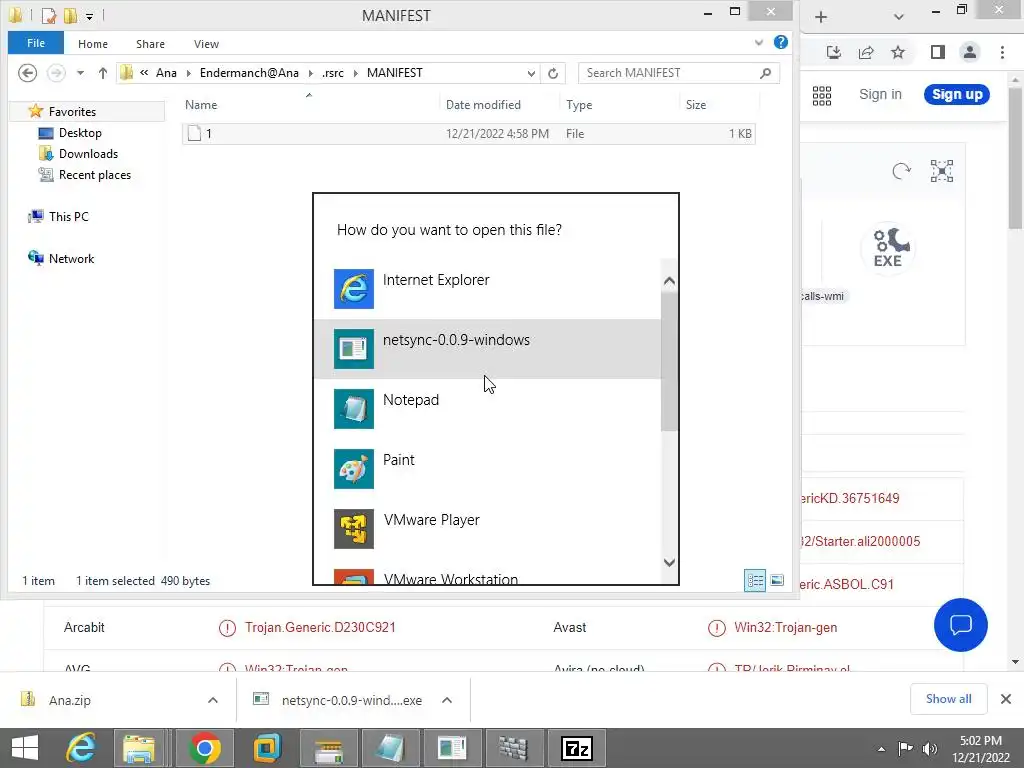Expand the path chevron before Ana
The height and width of the screenshot is (768, 1024).
pyautogui.click(x=144, y=72)
